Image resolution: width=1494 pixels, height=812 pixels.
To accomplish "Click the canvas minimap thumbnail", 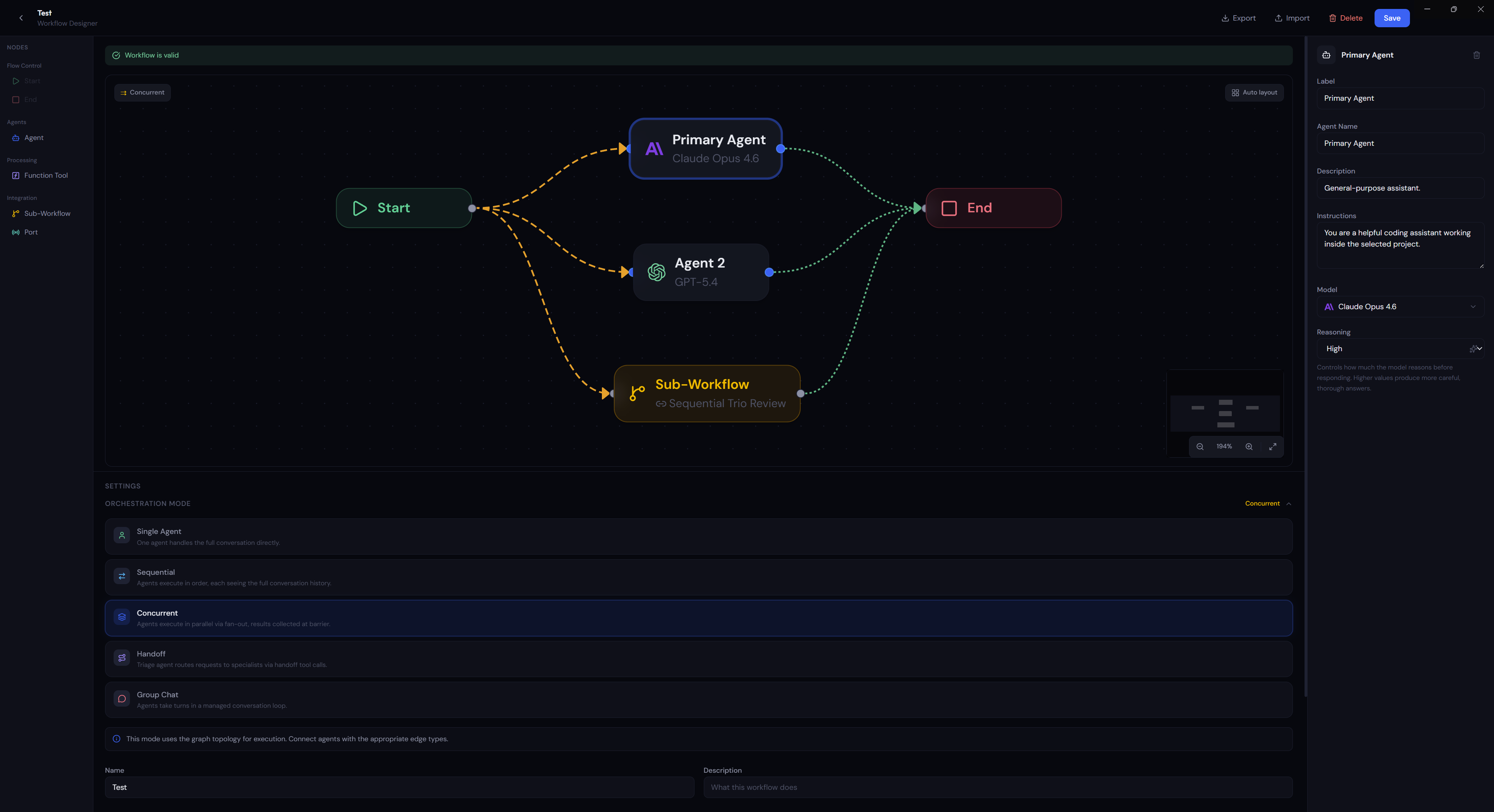I will coord(1224,413).
